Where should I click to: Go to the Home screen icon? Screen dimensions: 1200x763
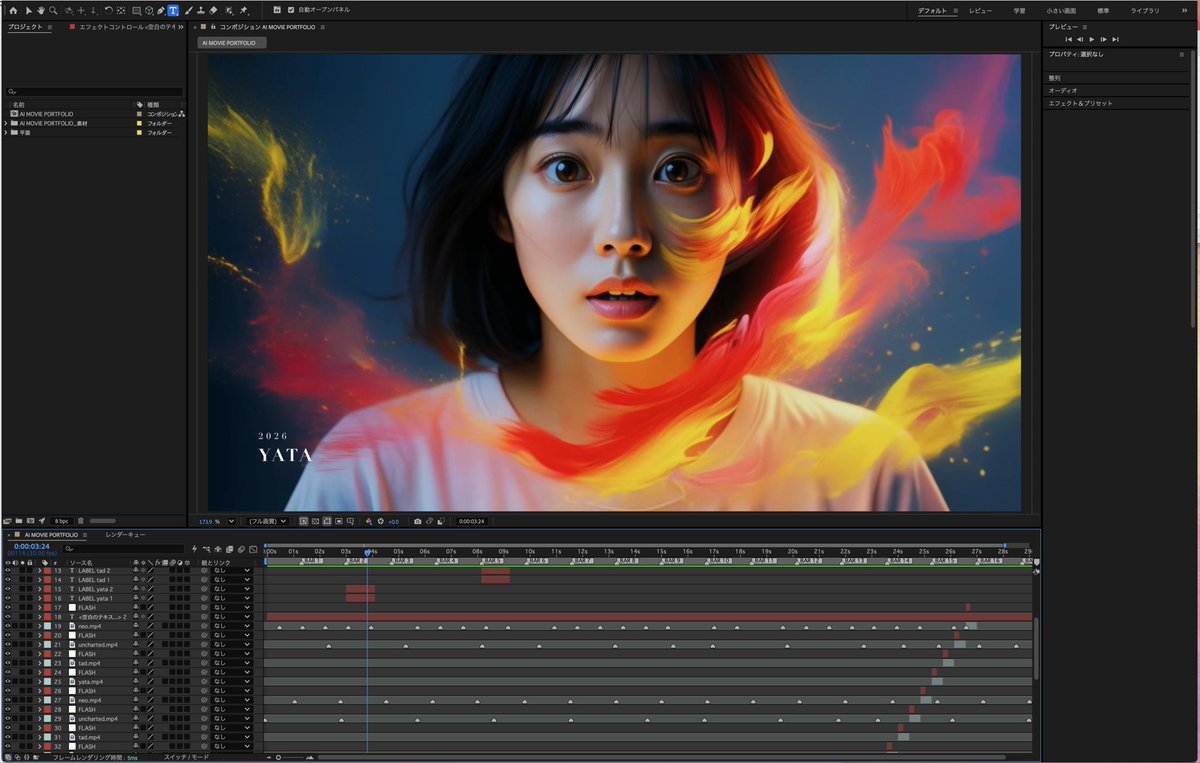click(x=13, y=10)
